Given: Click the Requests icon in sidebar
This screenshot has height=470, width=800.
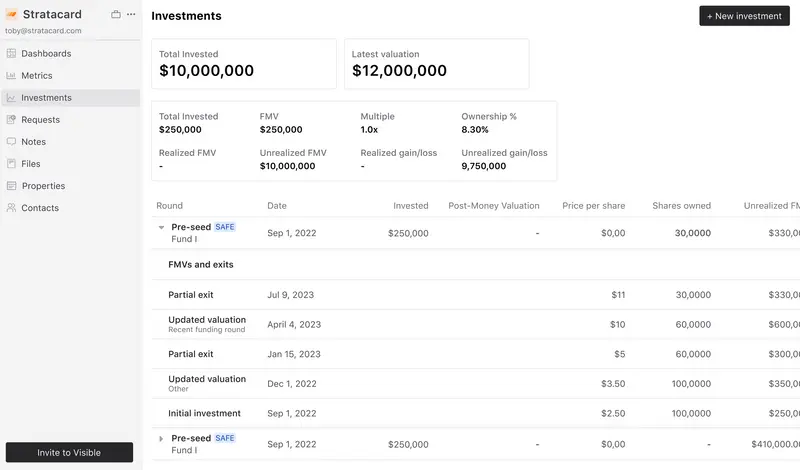Looking at the screenshot, I should click(12, 120).
